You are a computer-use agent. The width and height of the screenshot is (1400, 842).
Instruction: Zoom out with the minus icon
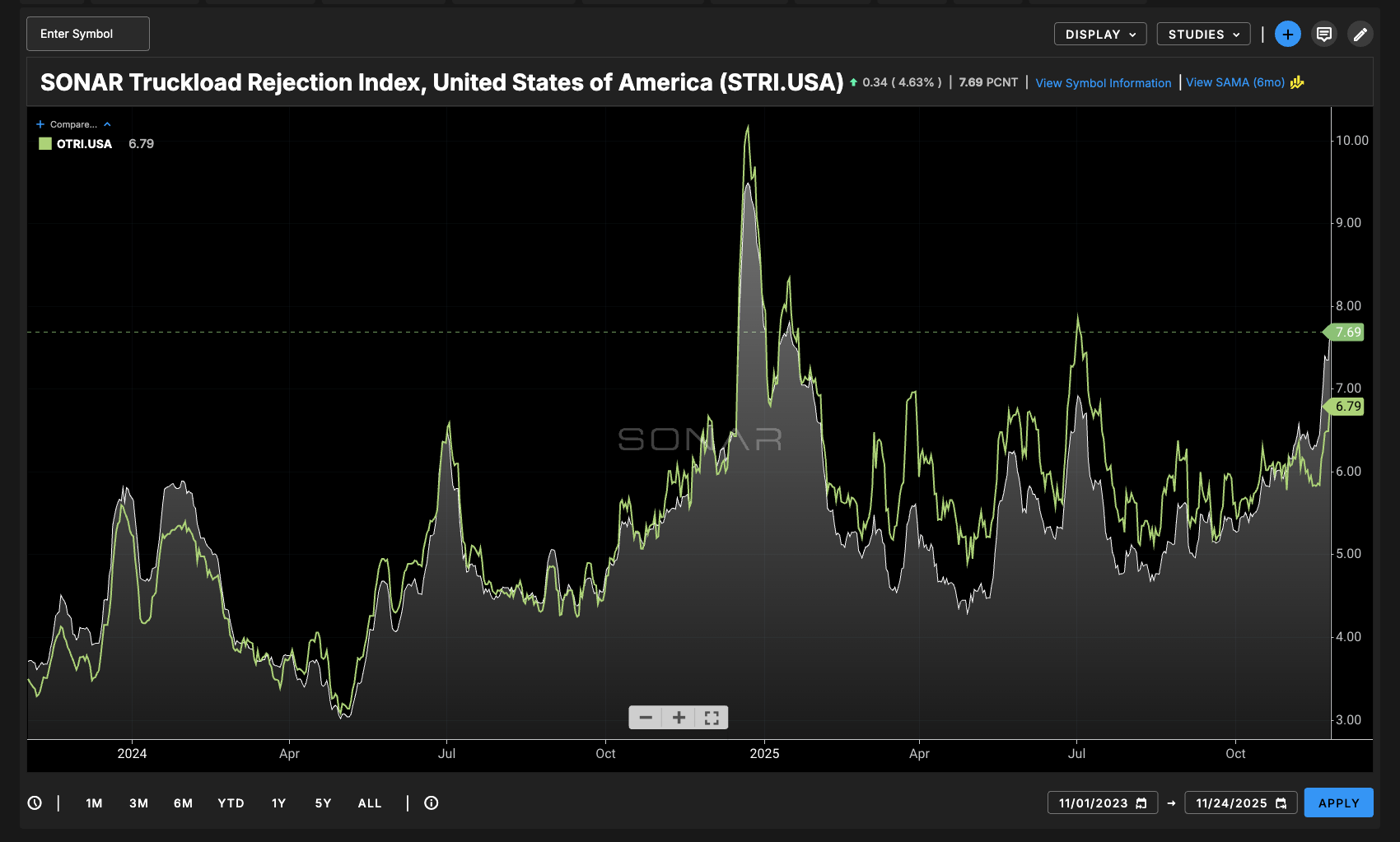tap(646, 718)
